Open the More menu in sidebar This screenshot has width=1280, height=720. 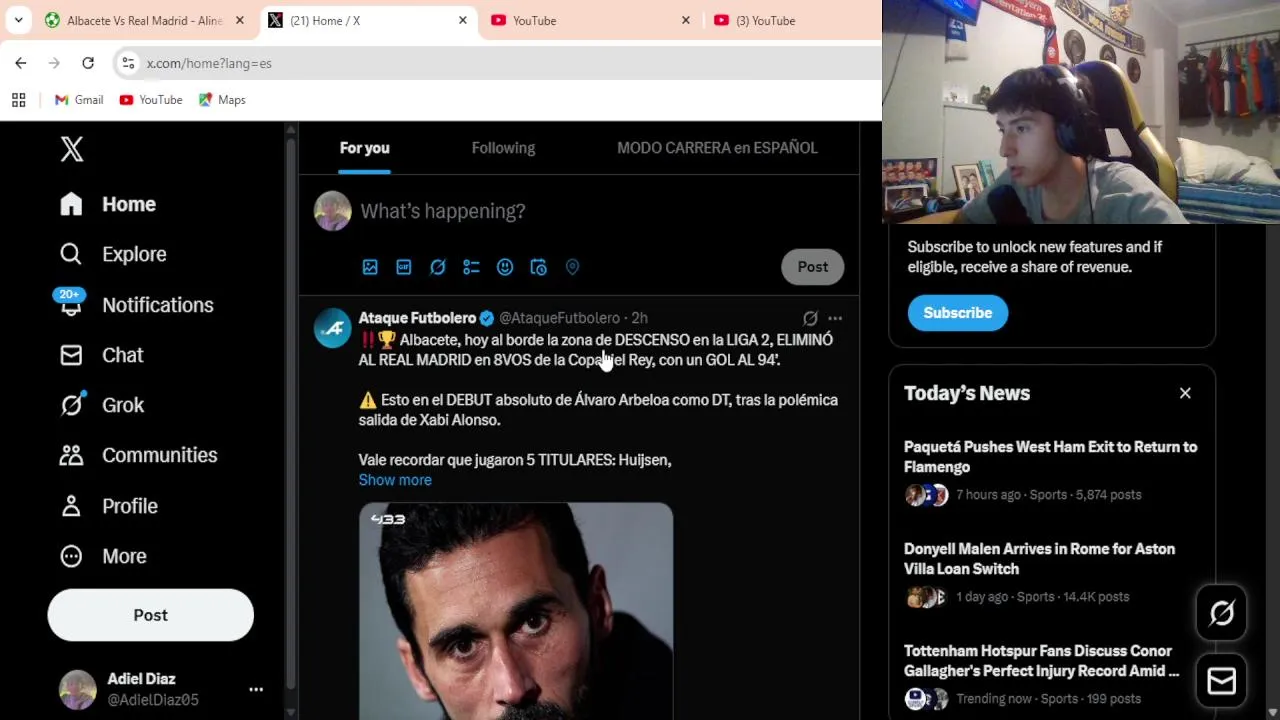pyautogui.click(x=103, y=556)
